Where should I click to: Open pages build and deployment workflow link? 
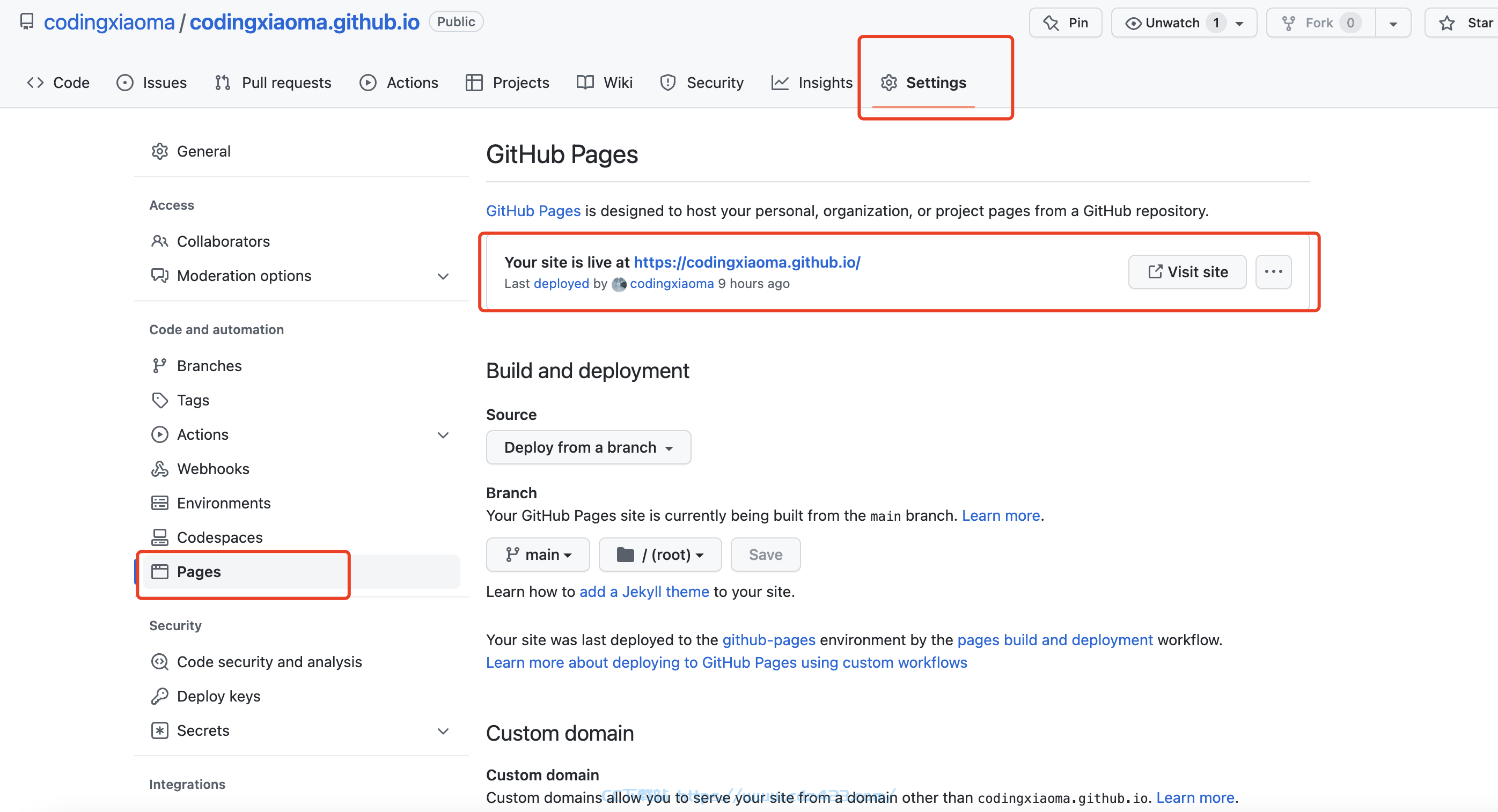tap(1054, 639)
